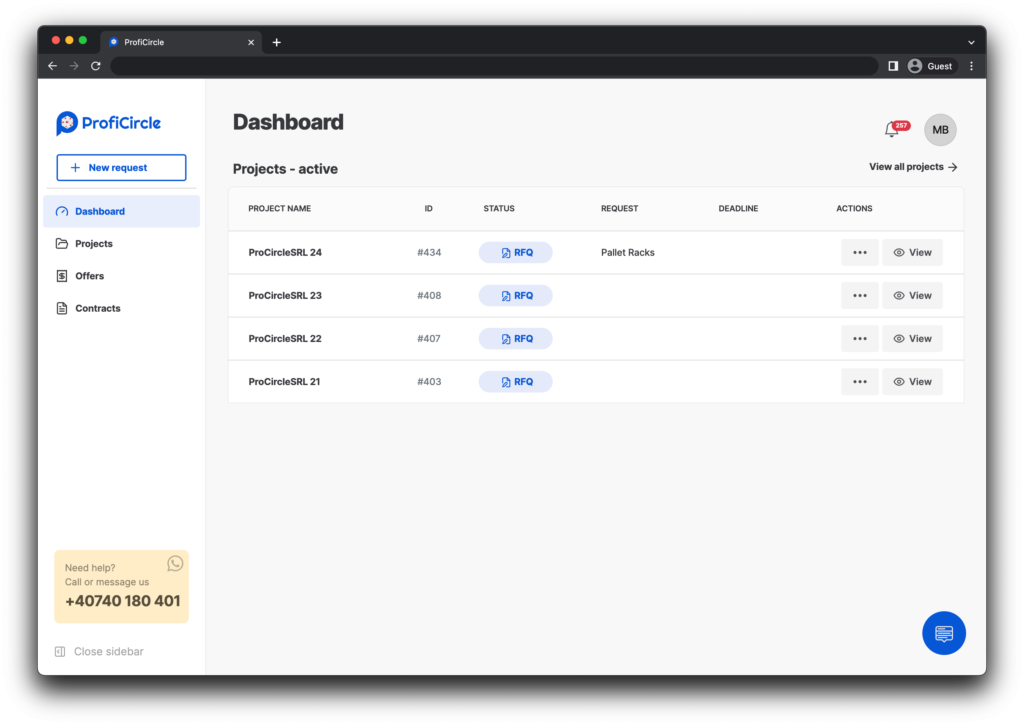
Task: Click the WhatsApp icon in help card
Action: [175, 563]
